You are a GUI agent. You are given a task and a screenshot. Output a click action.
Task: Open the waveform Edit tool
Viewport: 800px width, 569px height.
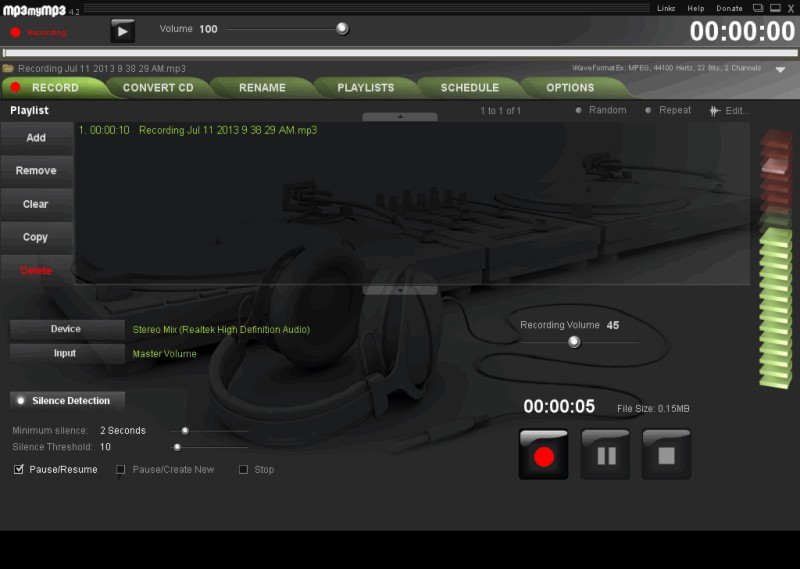tap(728, 111)
